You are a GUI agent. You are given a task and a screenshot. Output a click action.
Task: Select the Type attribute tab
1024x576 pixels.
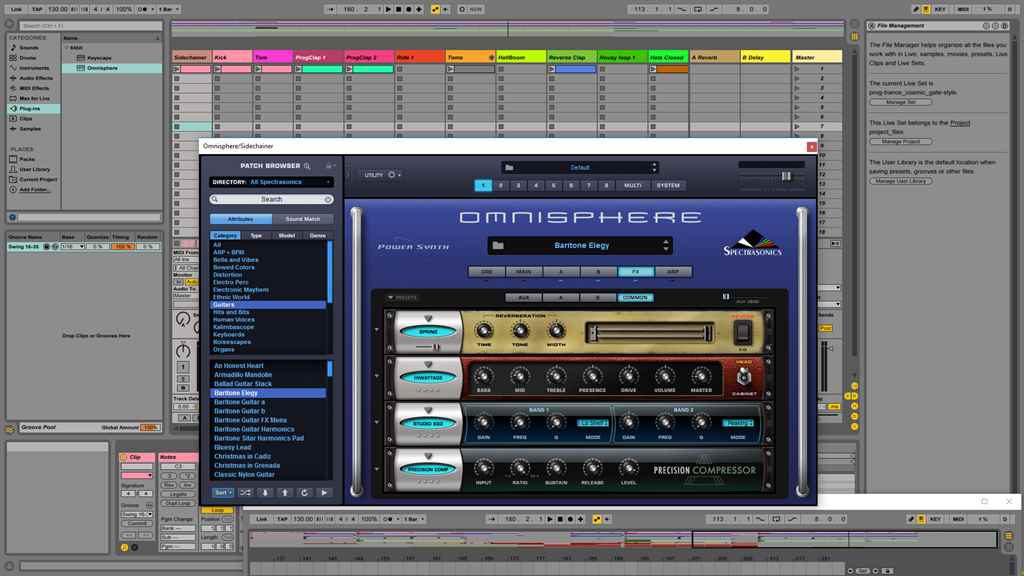tap(256, 236)
